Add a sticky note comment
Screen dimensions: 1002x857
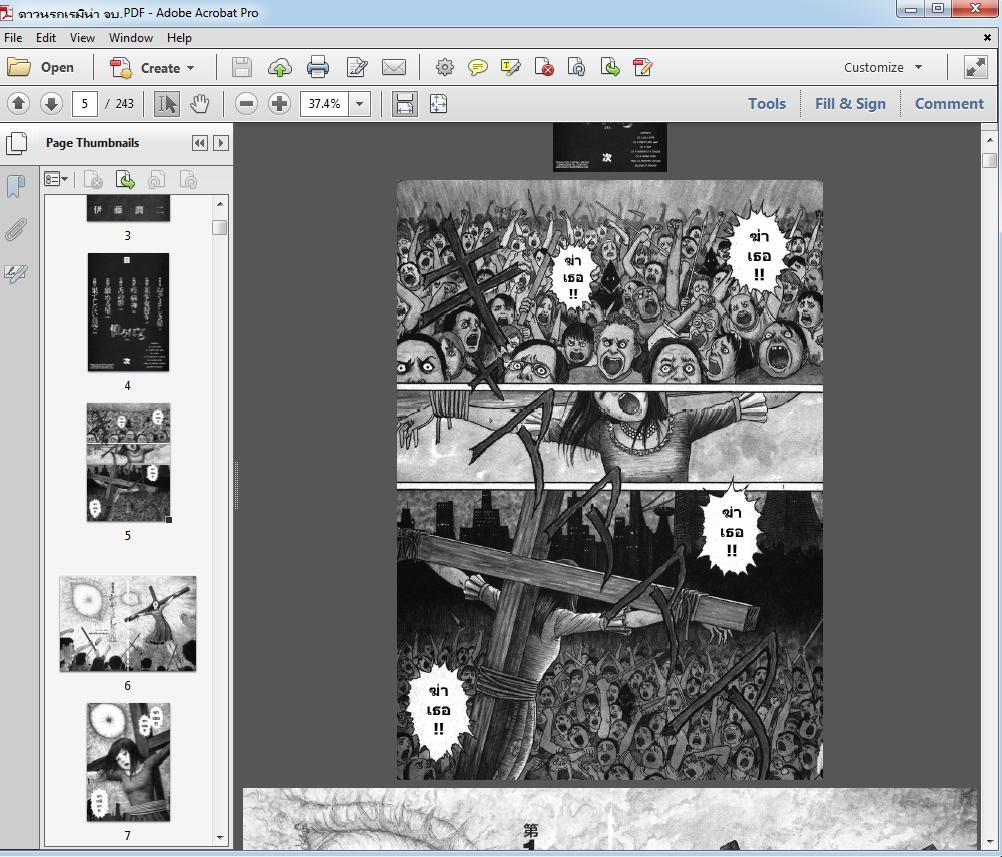(477, 67)
